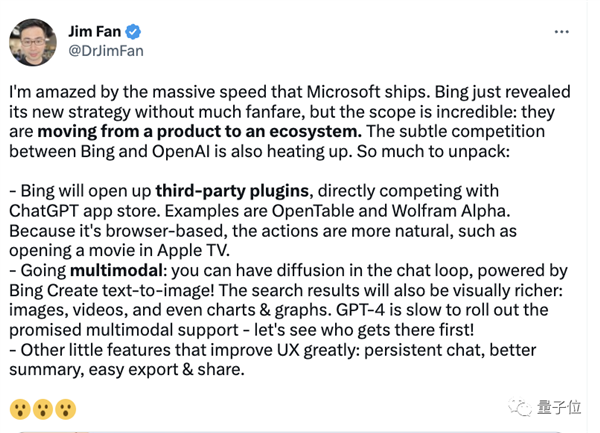Click the first astonished face emoji

point(19,408)
